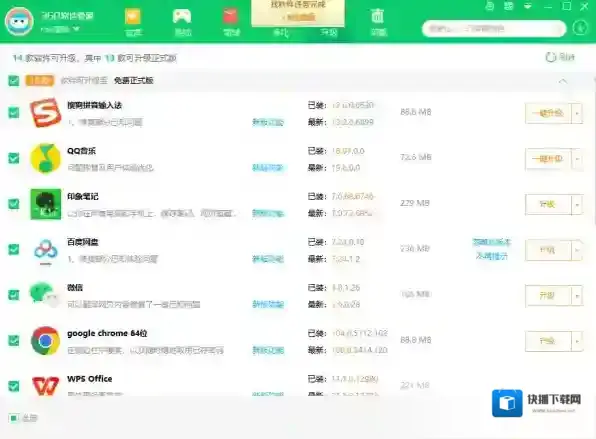Click the 229 MB size of 印象笔记
The width and height of the screenshot is (596, 439).
pos(415,203)
